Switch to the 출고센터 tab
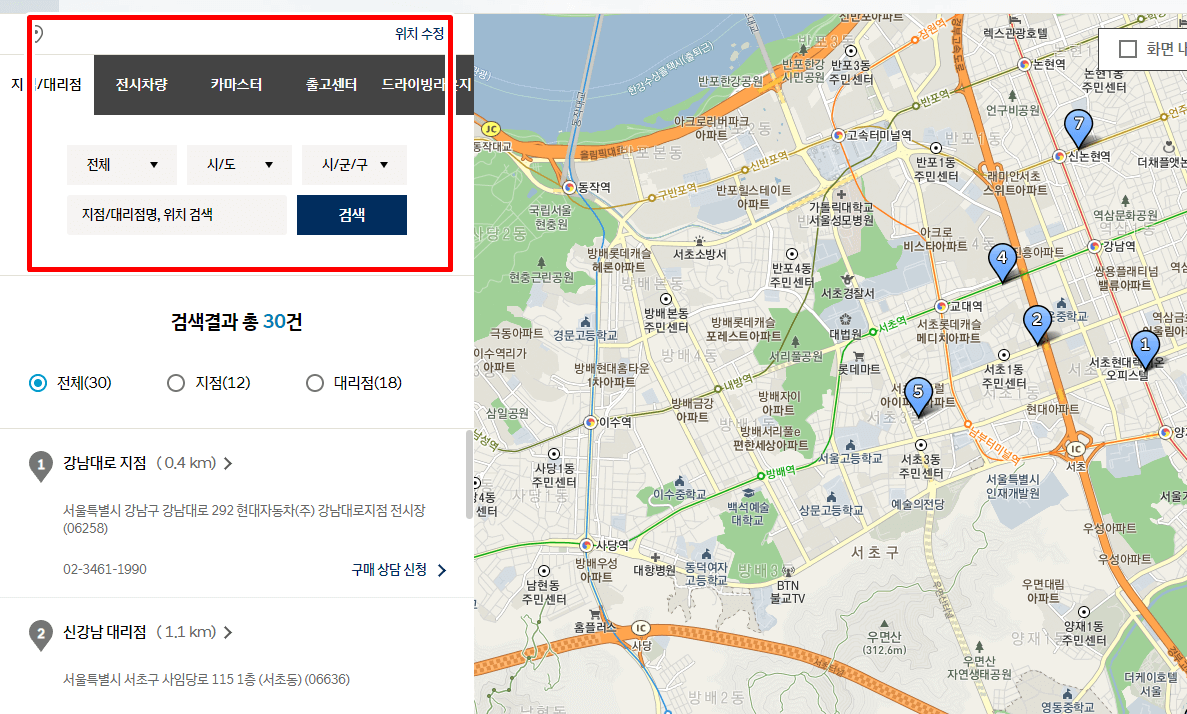The image size is (1187, 714). pyautogui.click(x=331, y=85)
